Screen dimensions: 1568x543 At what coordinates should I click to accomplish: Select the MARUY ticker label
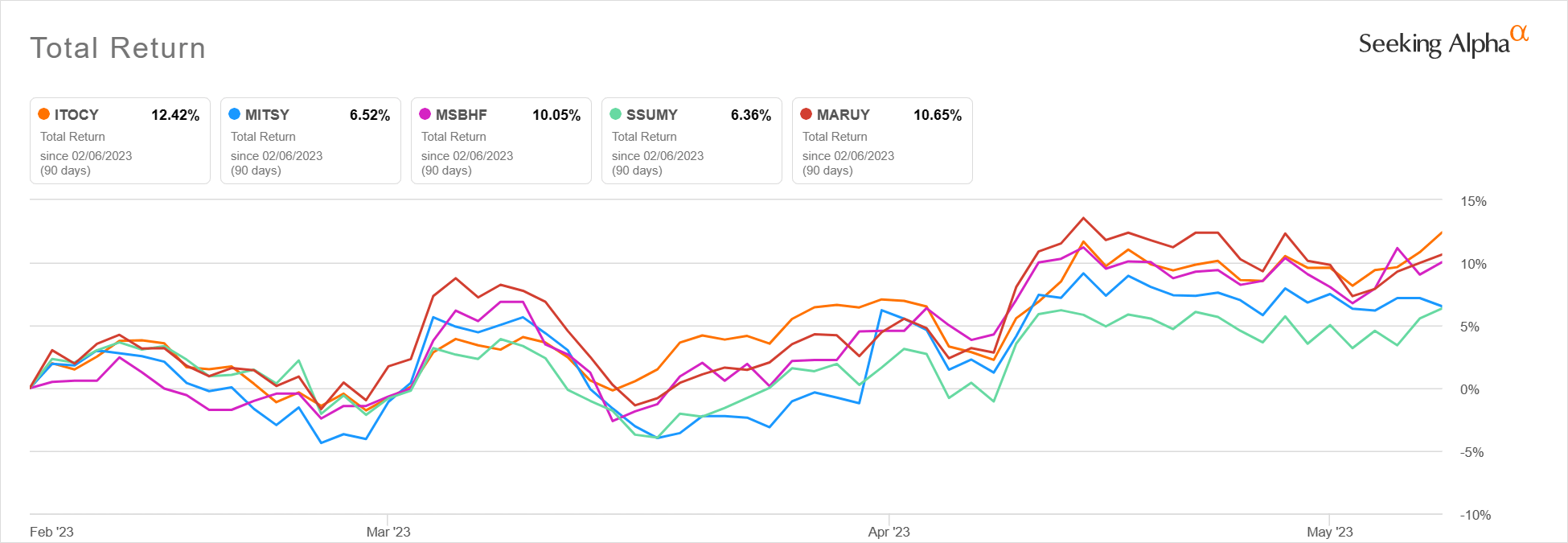click(844, 115)
